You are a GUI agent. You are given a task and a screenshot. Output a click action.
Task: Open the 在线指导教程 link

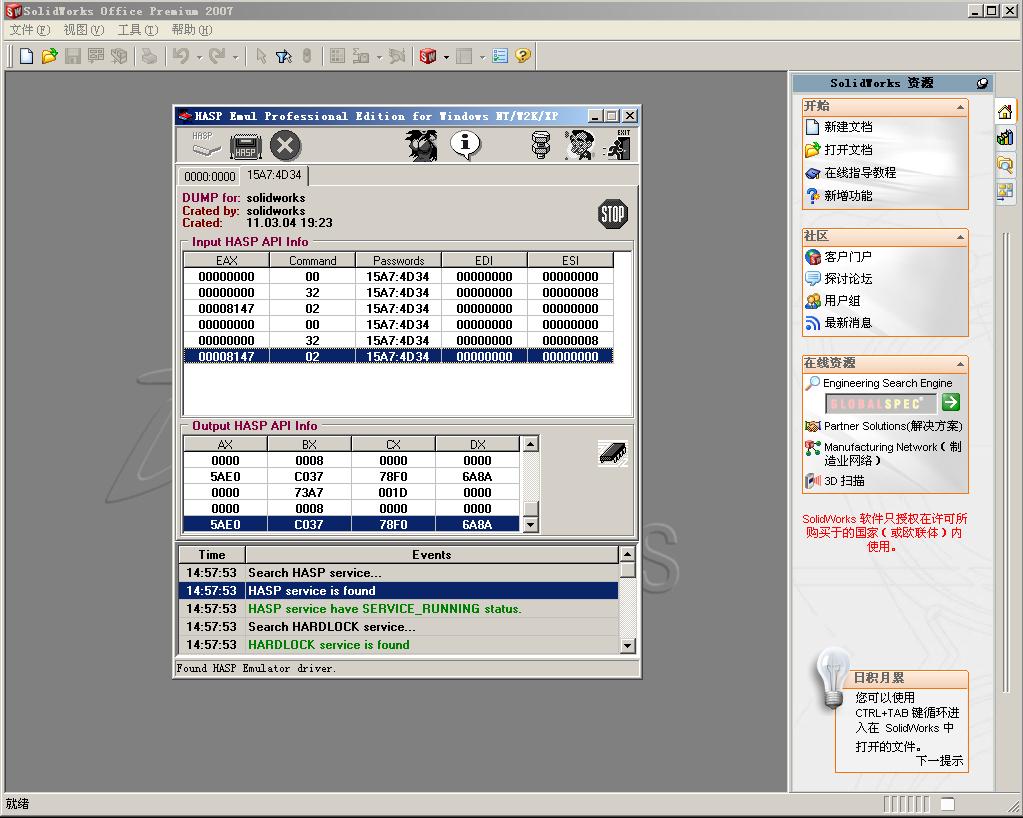[860, 173]
